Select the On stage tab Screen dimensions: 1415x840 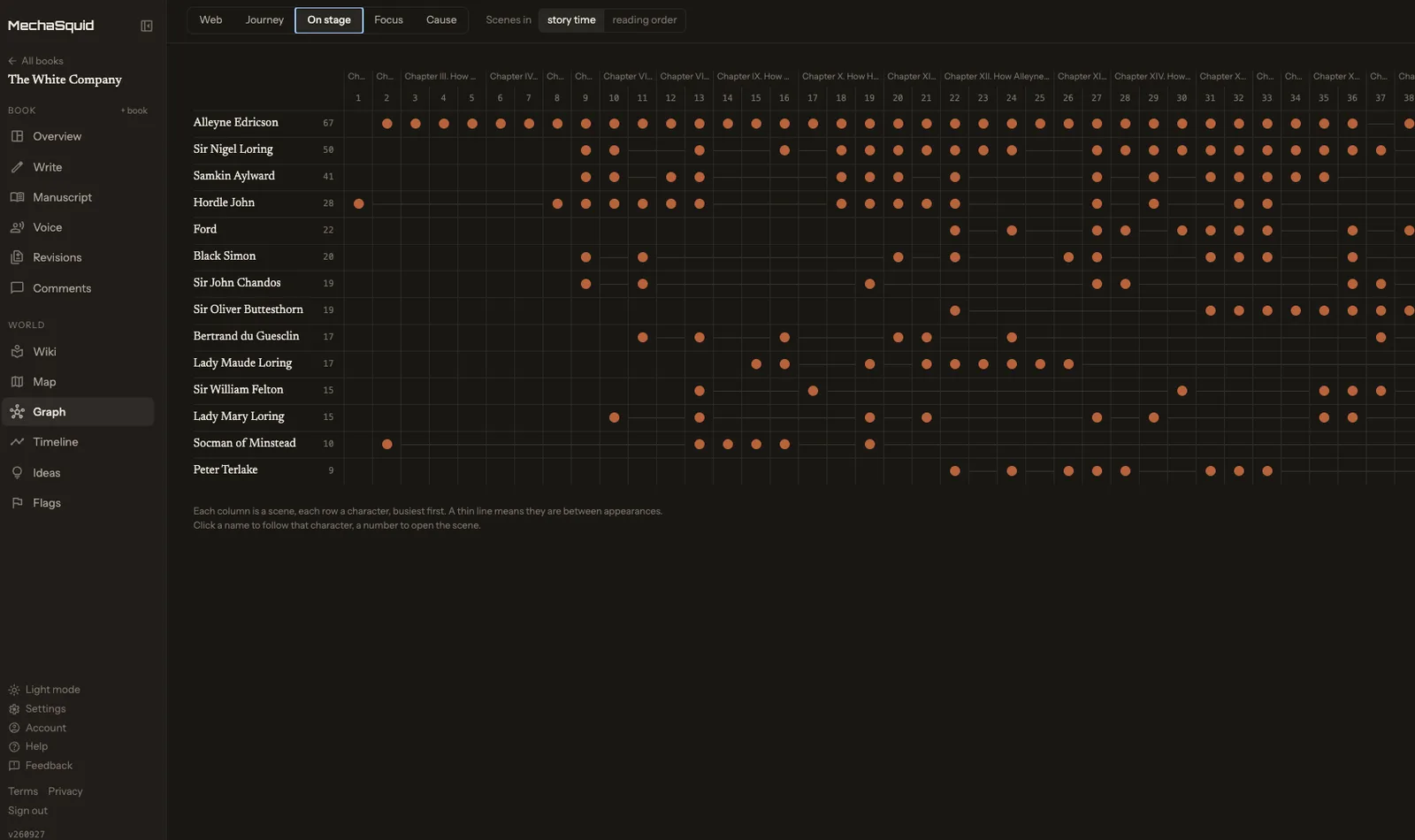[x=329, y=20]
